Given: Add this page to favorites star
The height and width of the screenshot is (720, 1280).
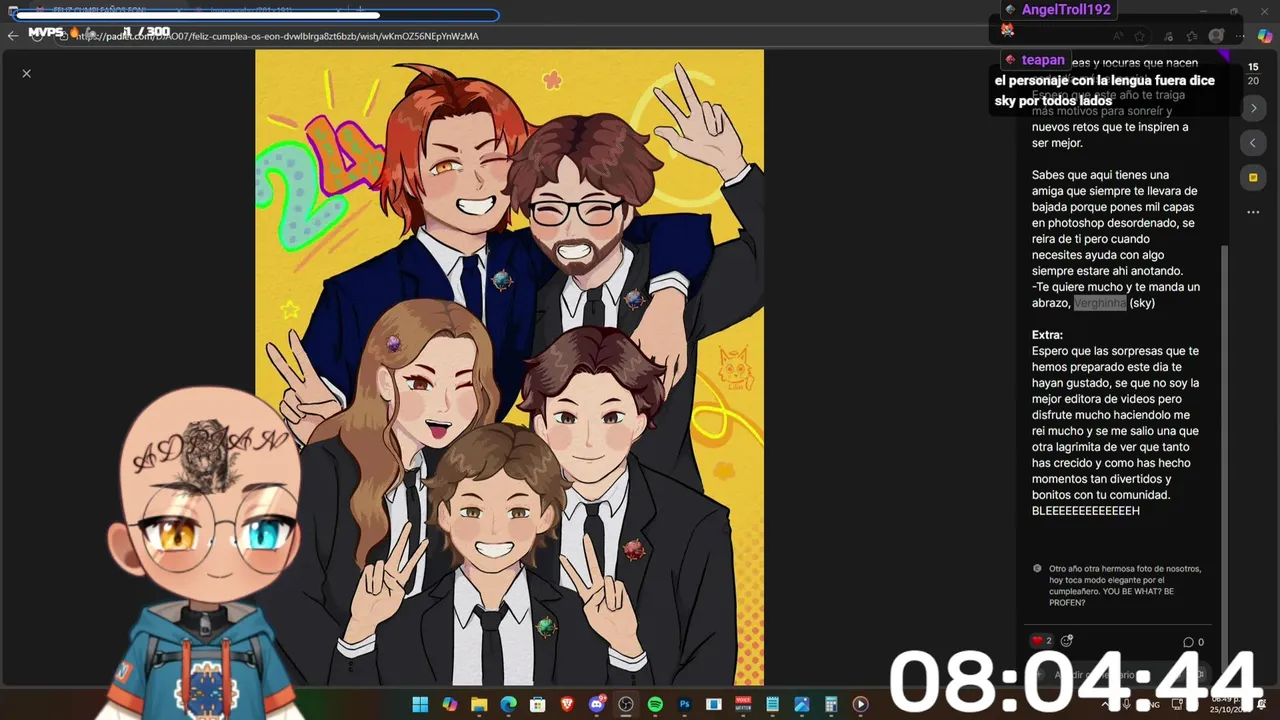Looking at the screenshot, I should [x=1140, y=36].
